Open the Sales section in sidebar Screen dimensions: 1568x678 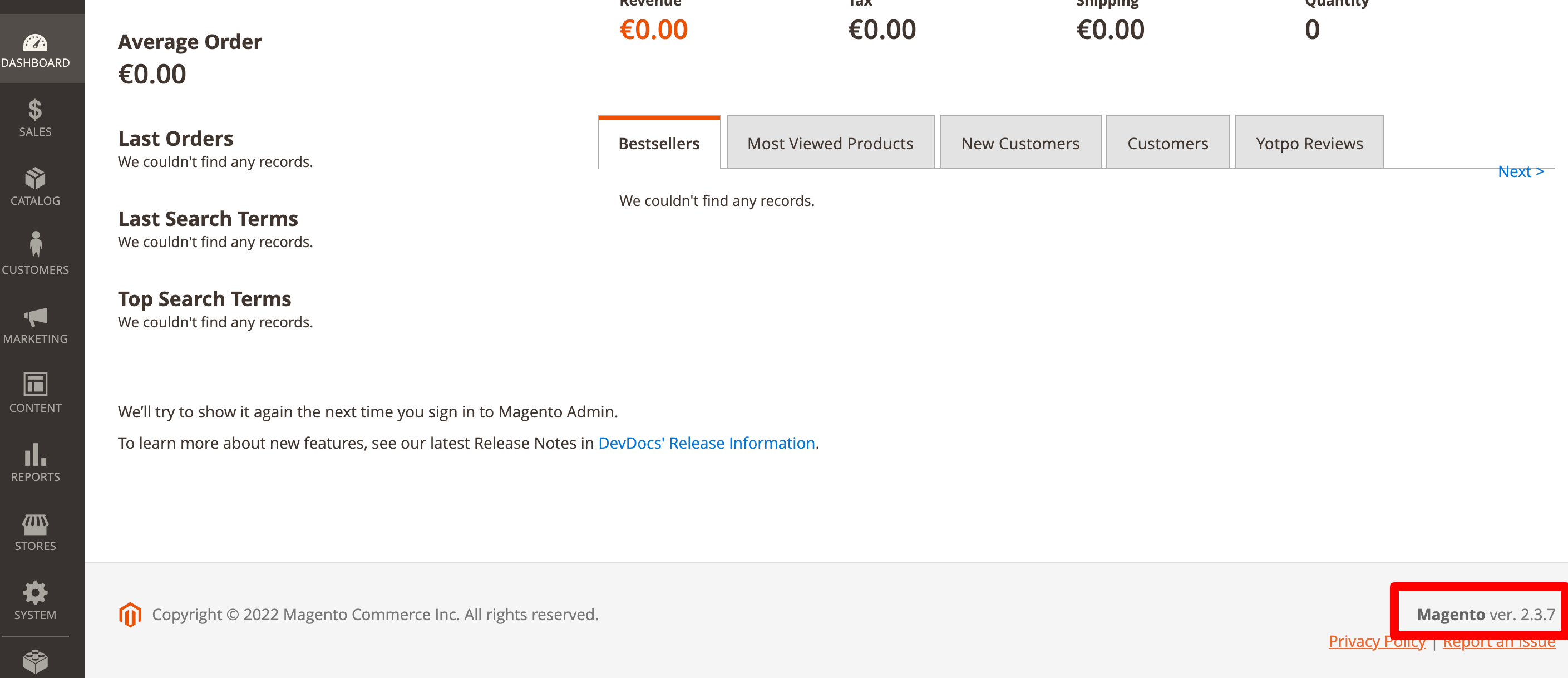point(34,117)
